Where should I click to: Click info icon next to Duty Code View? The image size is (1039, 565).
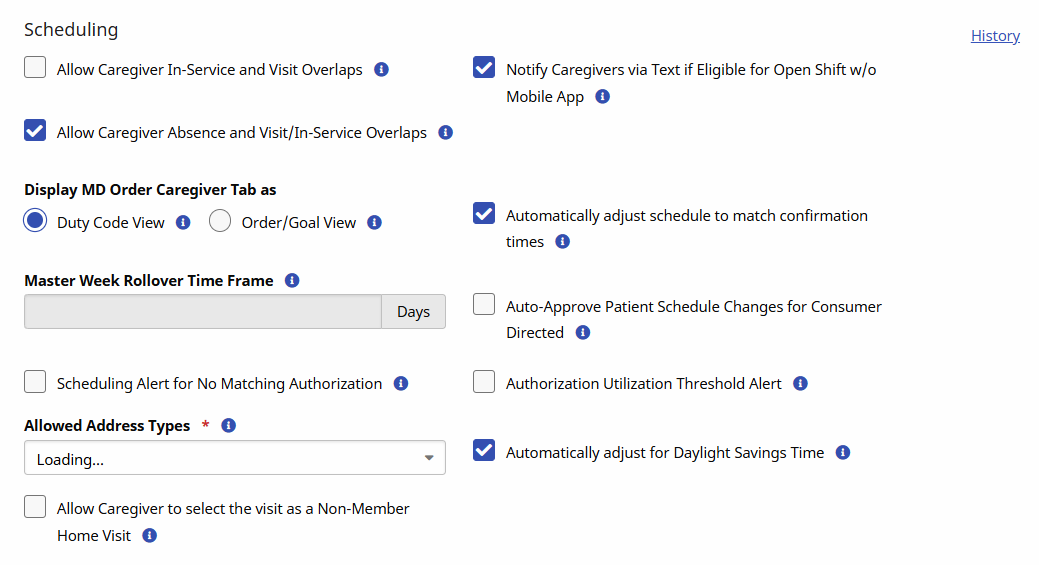coord(183,223)
